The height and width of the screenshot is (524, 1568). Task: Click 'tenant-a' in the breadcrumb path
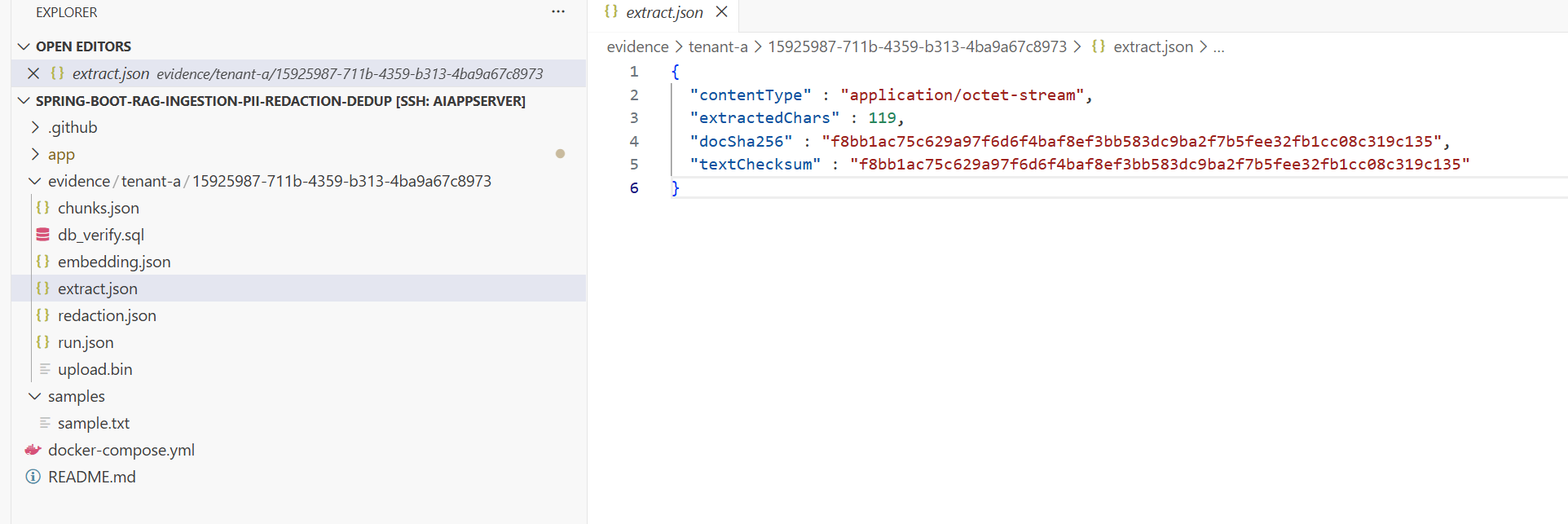tap(718, 46)
